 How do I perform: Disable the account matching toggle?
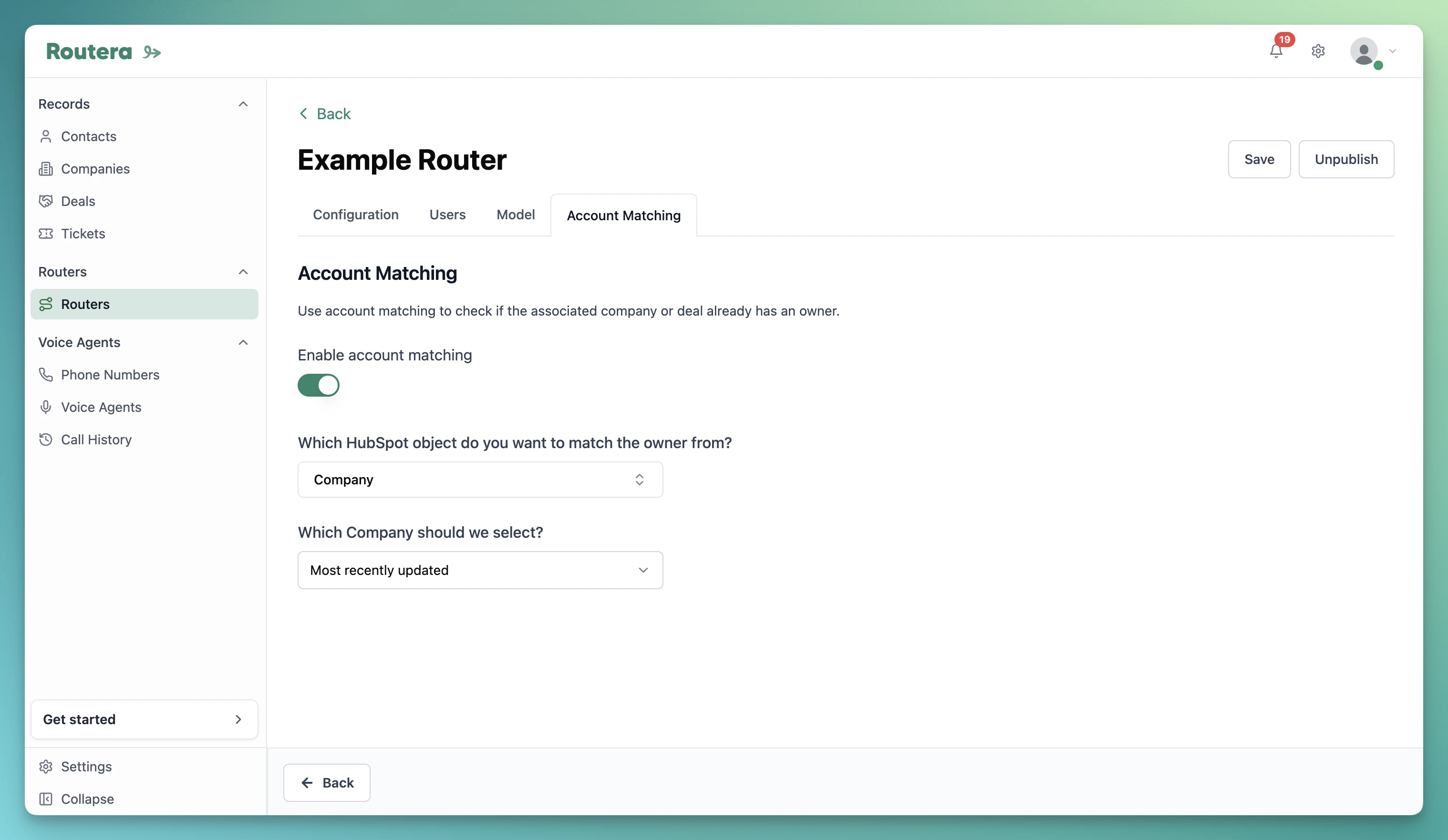pos(318,385)
